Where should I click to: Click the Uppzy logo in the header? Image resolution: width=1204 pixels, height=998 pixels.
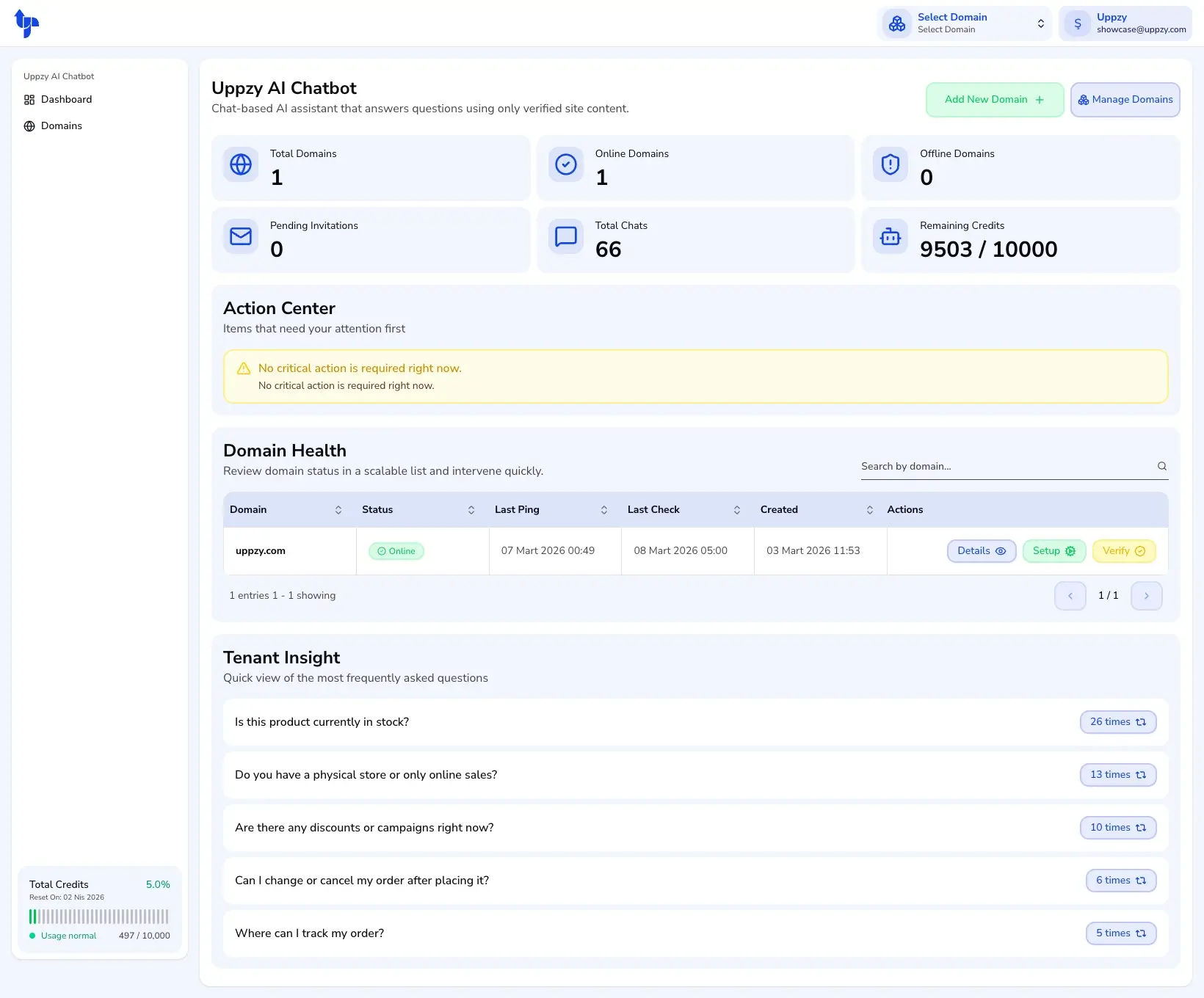click(26, 23)
